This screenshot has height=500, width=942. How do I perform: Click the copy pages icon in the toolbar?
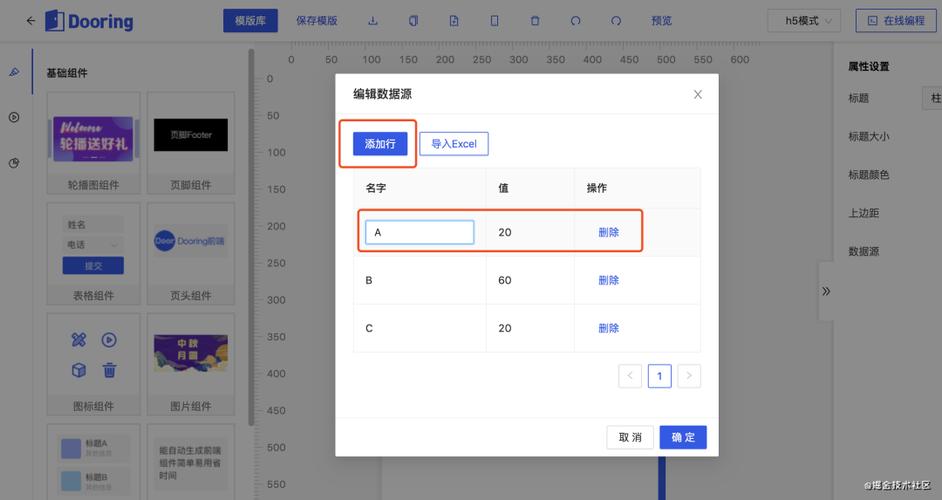click(x=413, y=21)
